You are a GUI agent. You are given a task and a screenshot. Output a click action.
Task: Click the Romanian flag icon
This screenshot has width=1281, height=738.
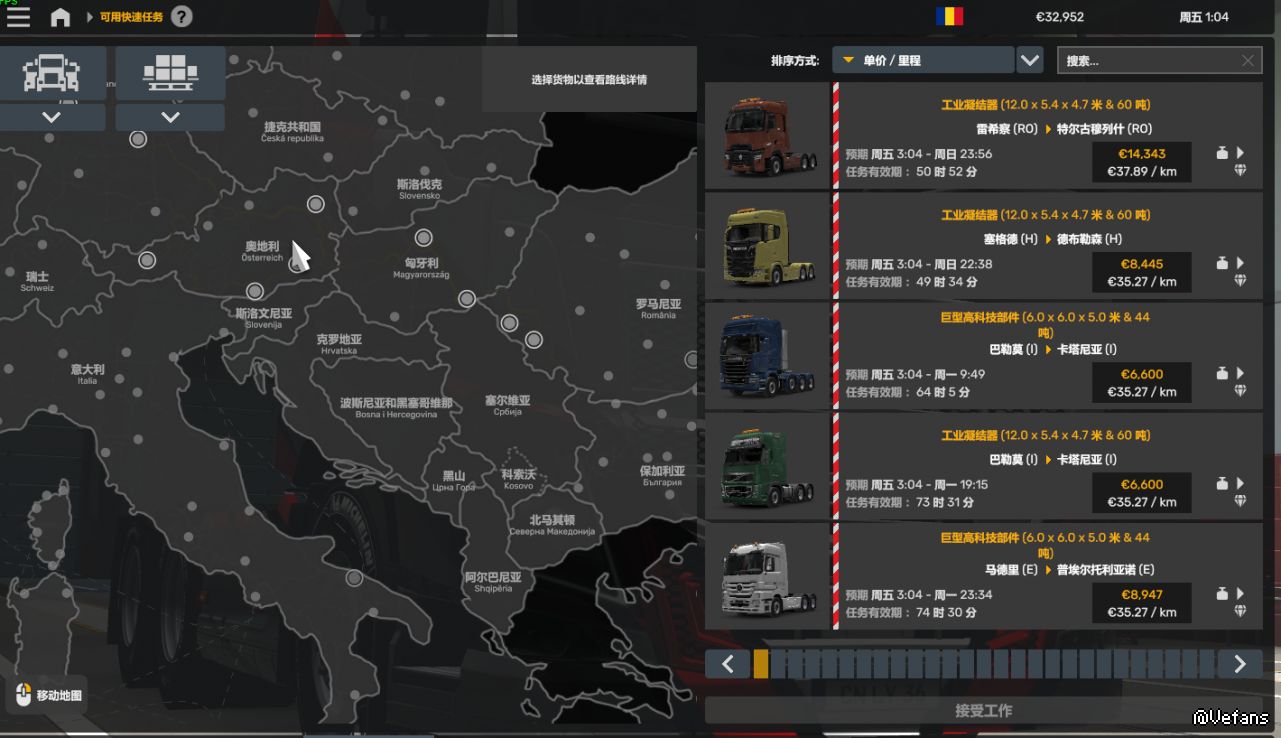tap(949, 17)
